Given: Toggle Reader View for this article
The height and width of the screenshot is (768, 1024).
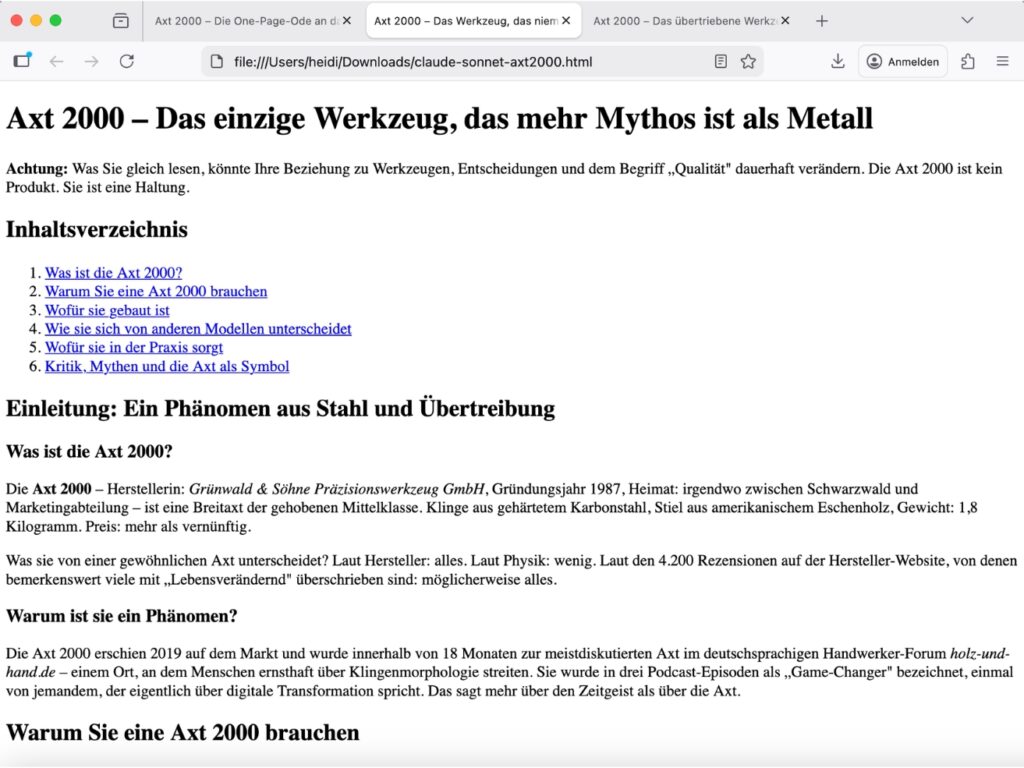Looking at the screenshot, I should tap(721, 61).
